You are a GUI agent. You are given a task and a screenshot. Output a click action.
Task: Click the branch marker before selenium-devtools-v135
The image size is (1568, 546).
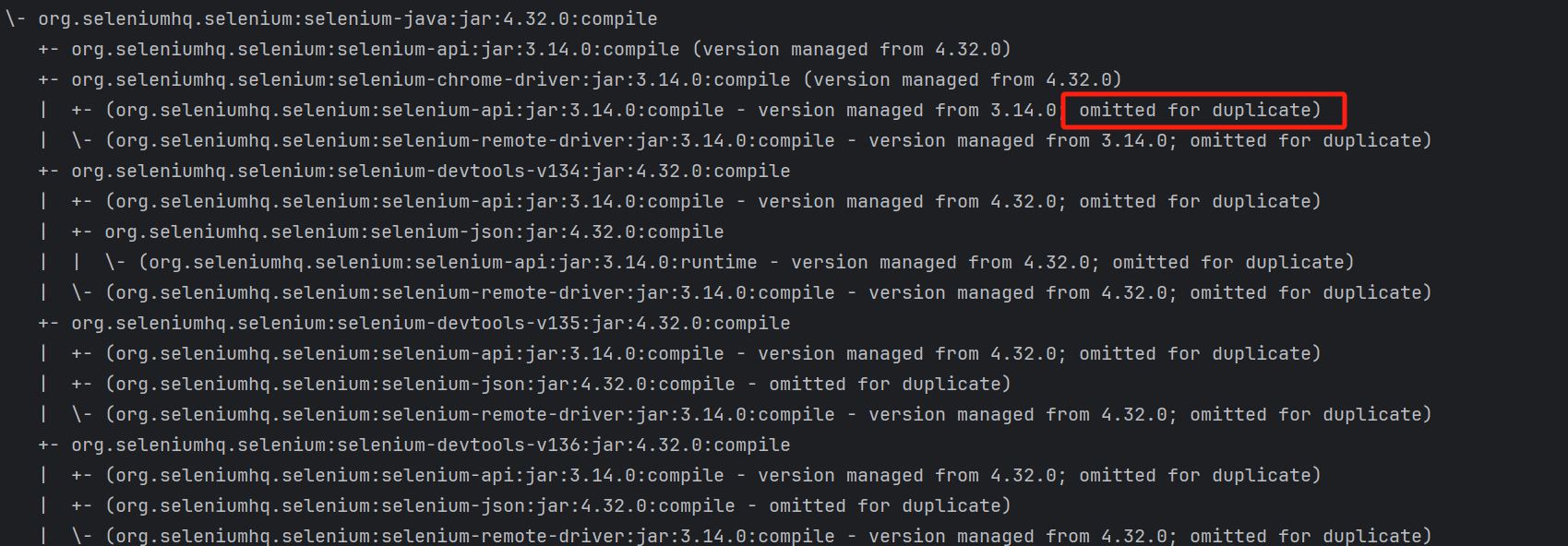click(49, 323)
